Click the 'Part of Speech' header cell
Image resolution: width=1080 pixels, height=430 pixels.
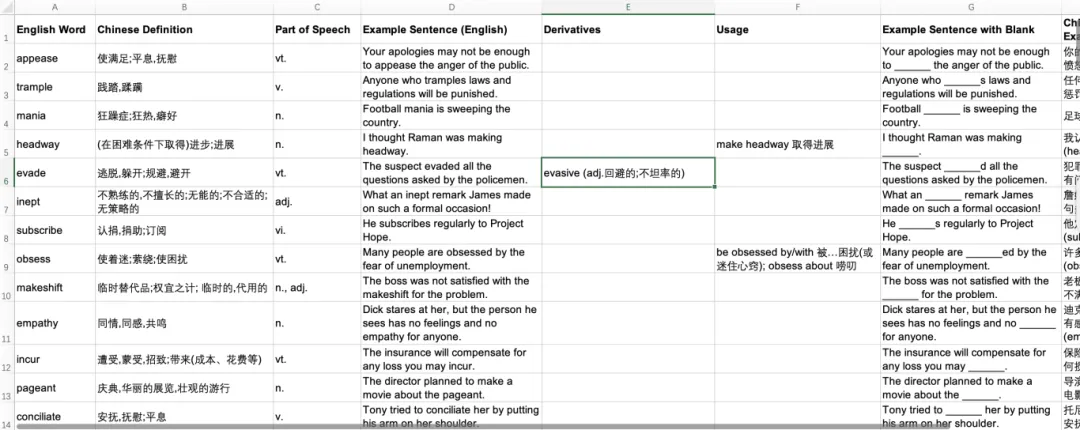click(317, 29)
